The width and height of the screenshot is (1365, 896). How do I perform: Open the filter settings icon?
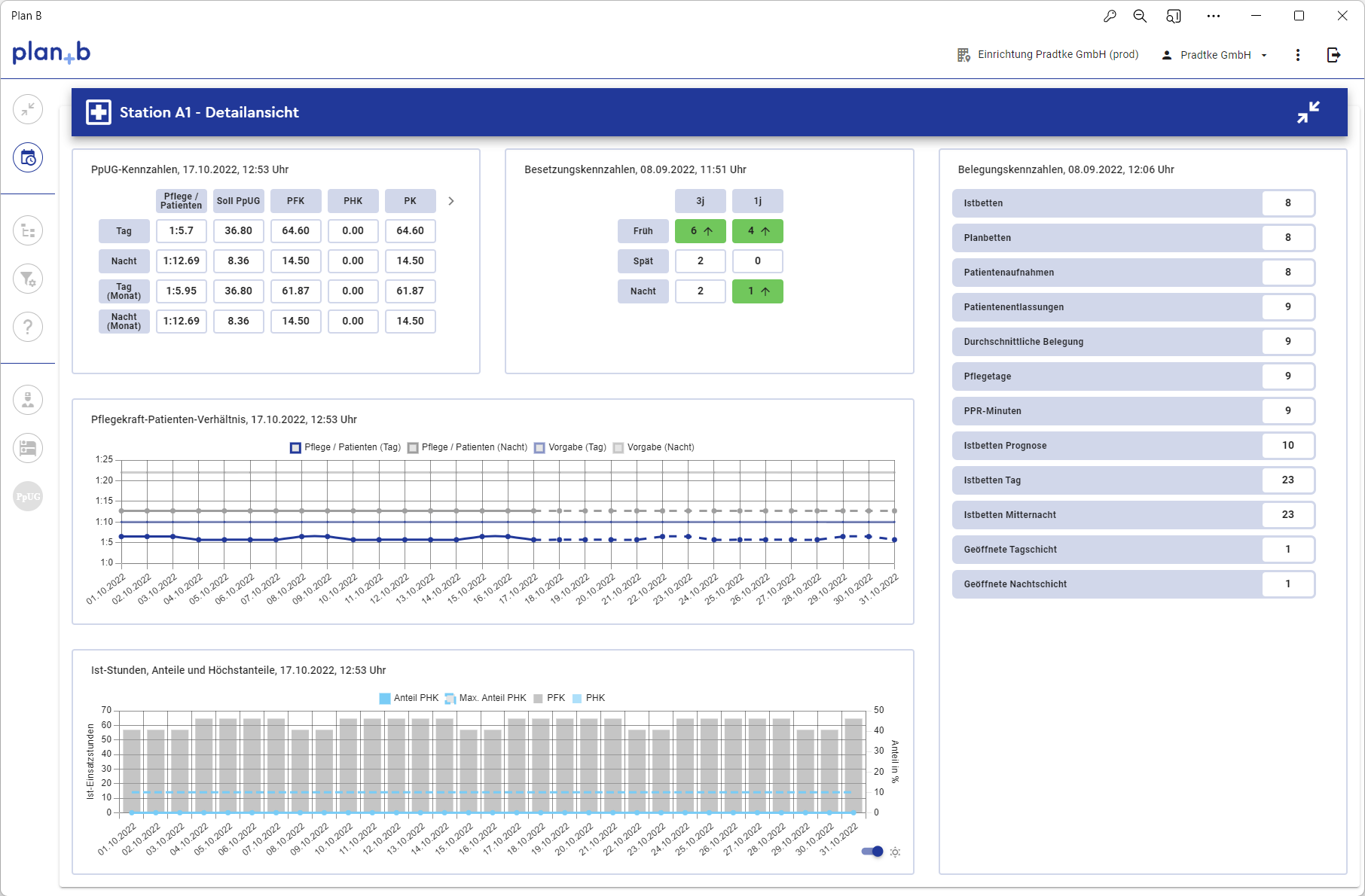pos(28,279)
